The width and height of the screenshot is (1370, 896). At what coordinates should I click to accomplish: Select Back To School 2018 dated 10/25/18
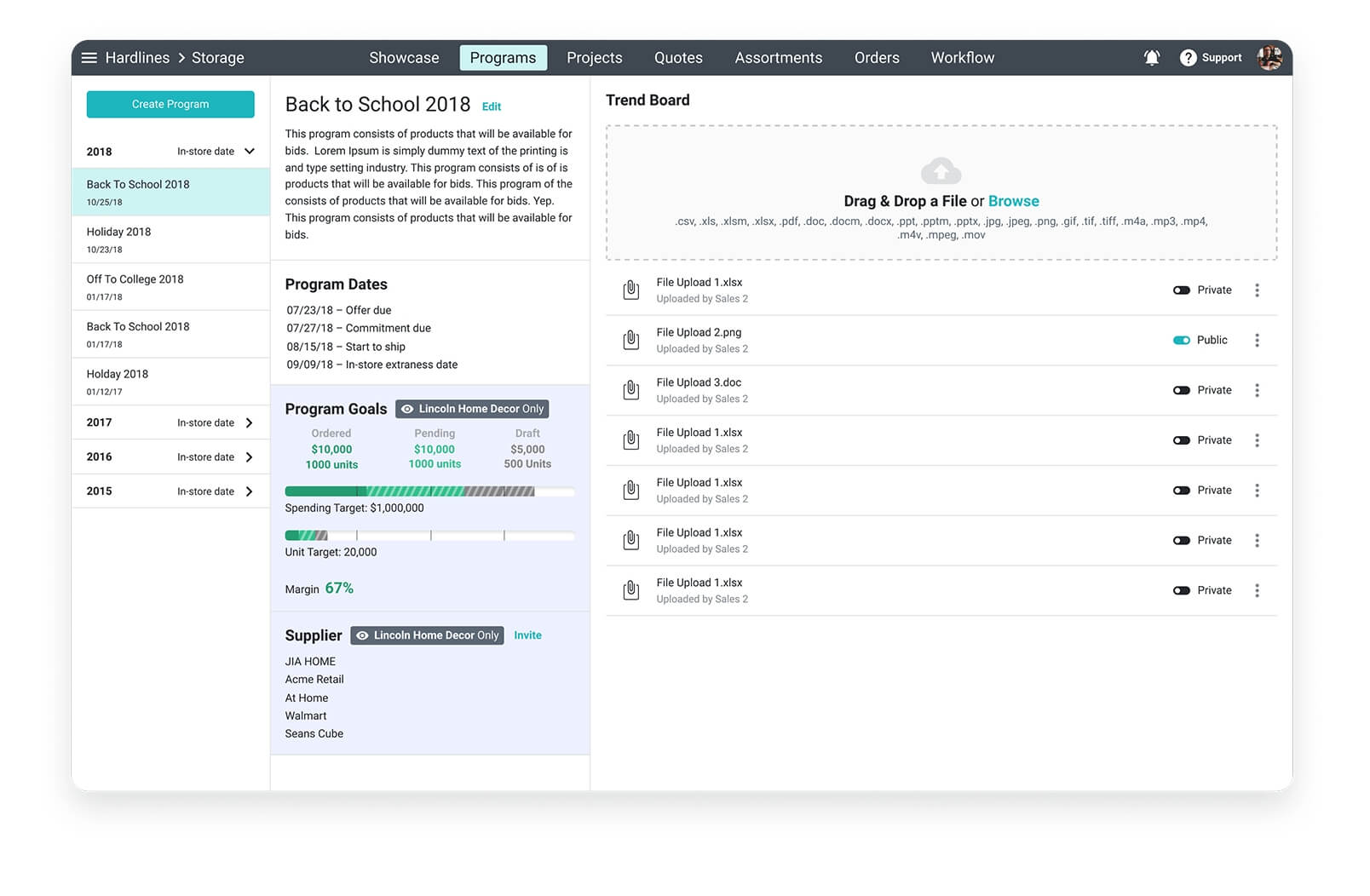click(170, 192)
